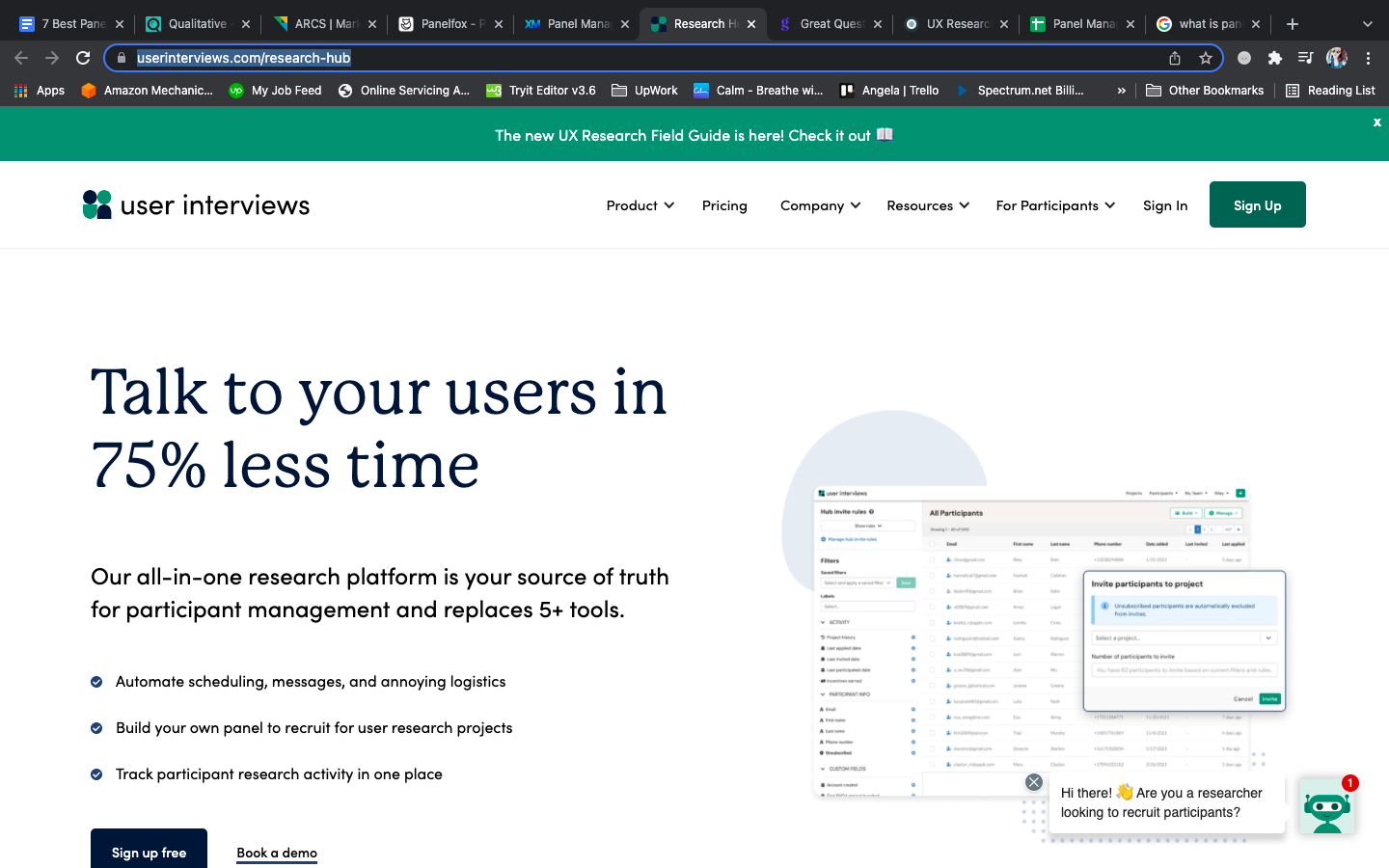Screen dimensions: 1389x868
Task: Dismiss the green announcement banner
Action: tap(1376, 122)
